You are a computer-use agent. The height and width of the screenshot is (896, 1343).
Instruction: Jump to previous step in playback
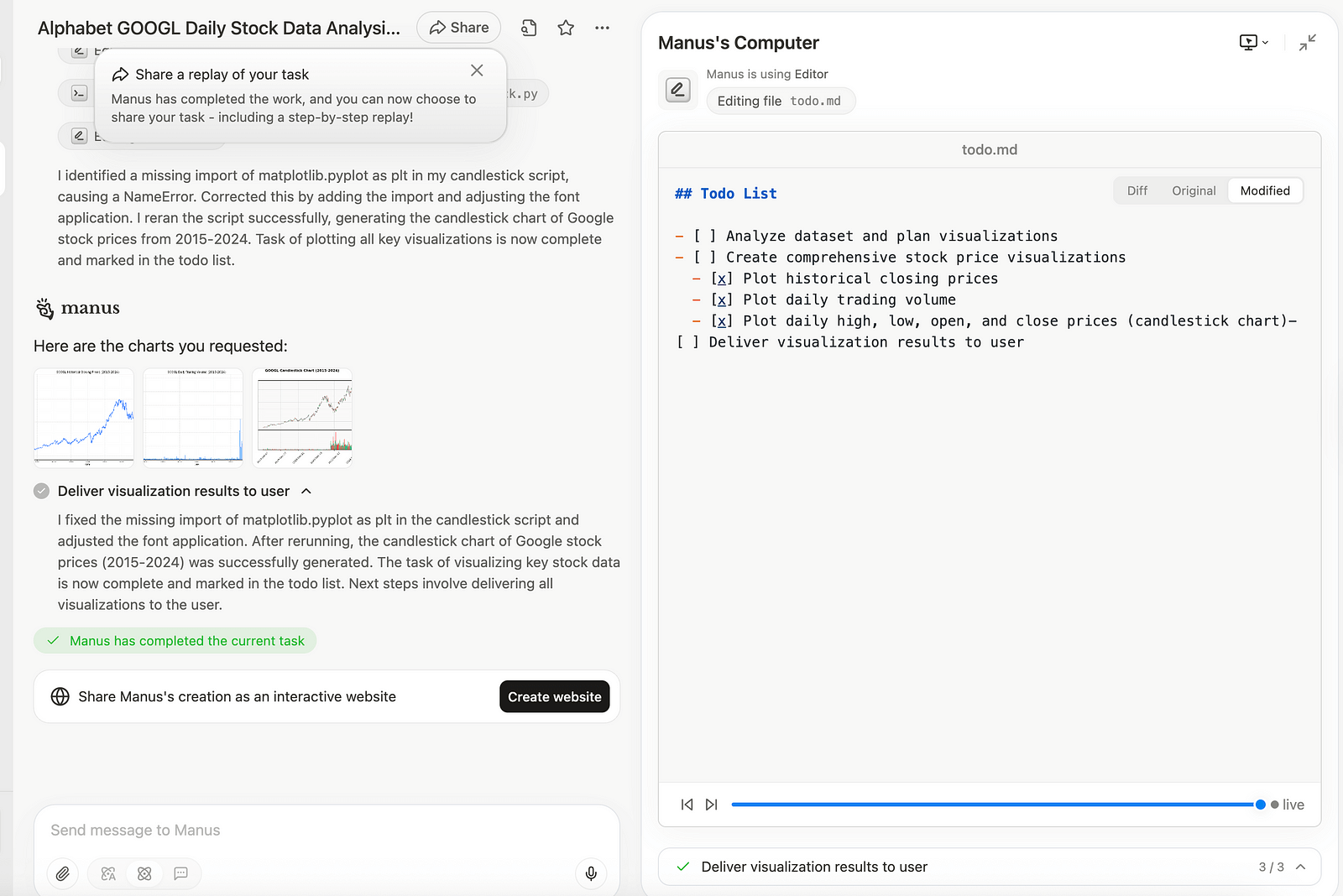coord(687,805)
